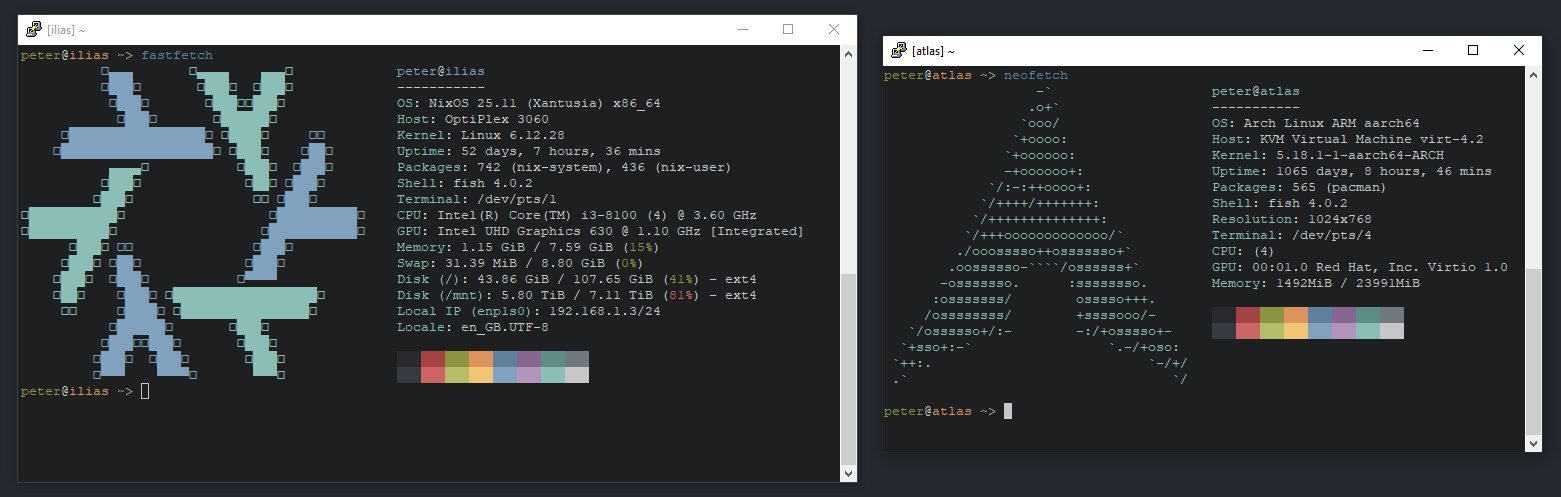Click the 'CPU: (4)' line in atlas
This screenshot has height=497, width=1561.
1243,251
